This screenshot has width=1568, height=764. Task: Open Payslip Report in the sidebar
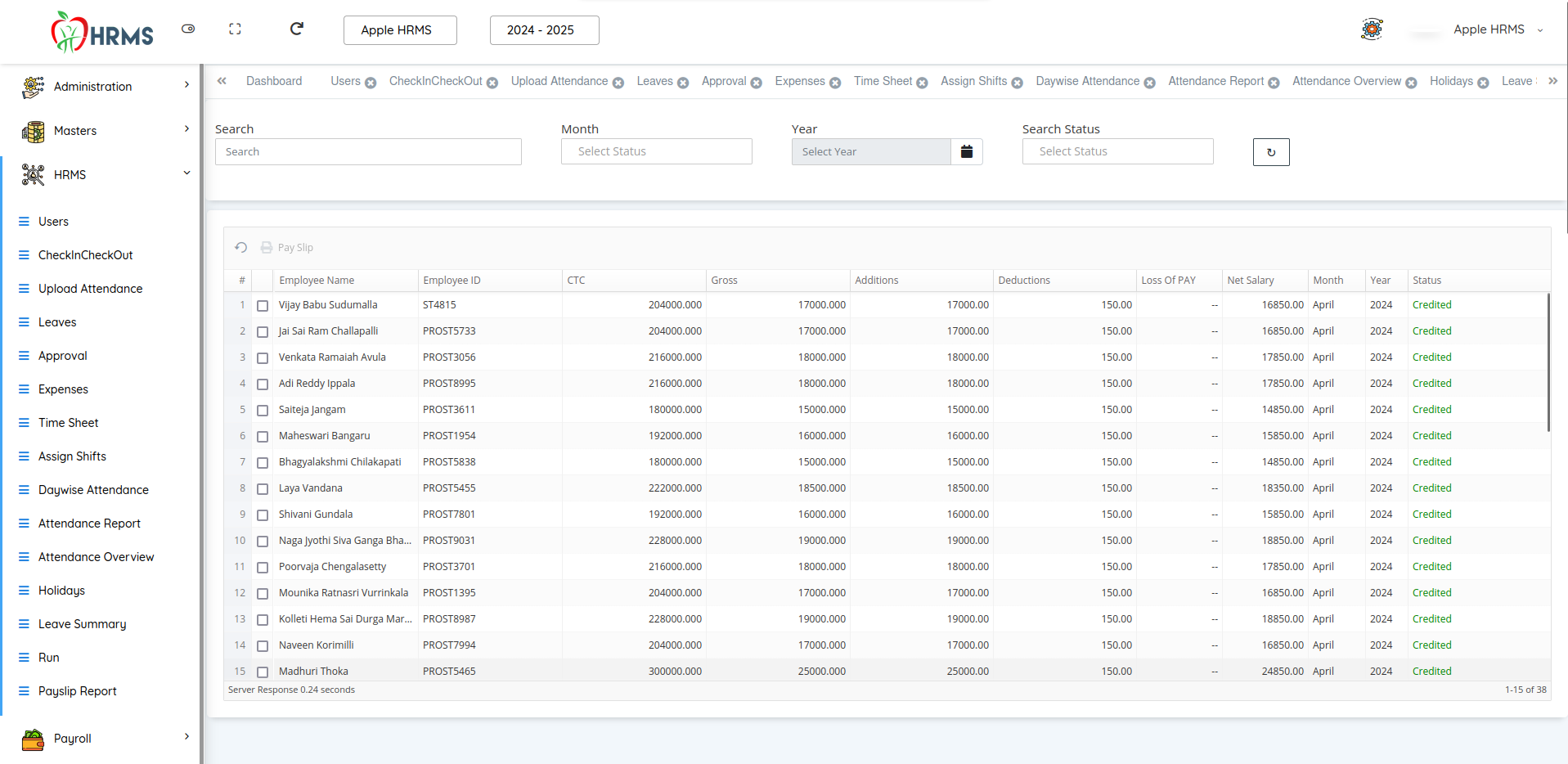[77, 691]
